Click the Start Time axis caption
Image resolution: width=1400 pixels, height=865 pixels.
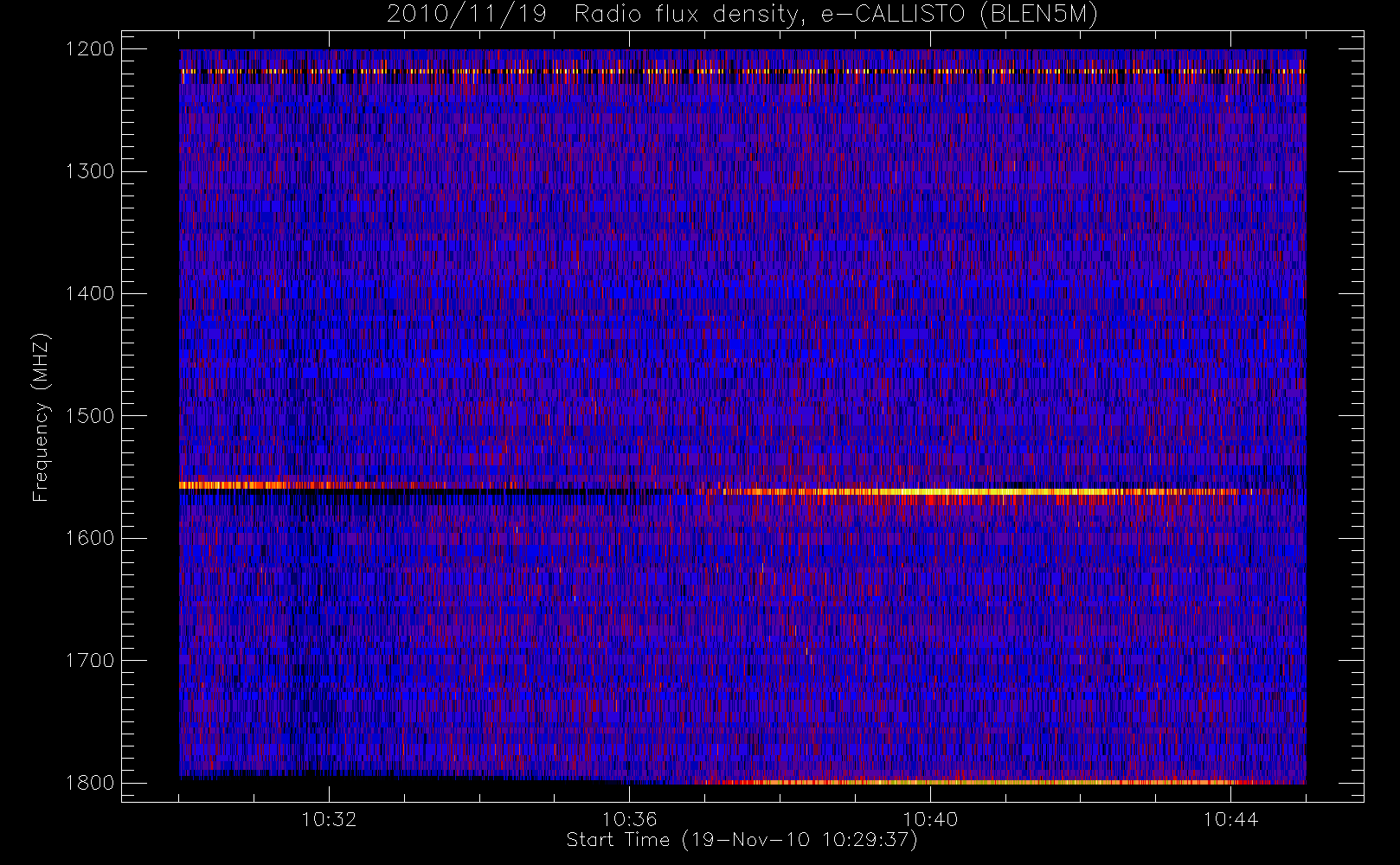click(x=742, y=840)
